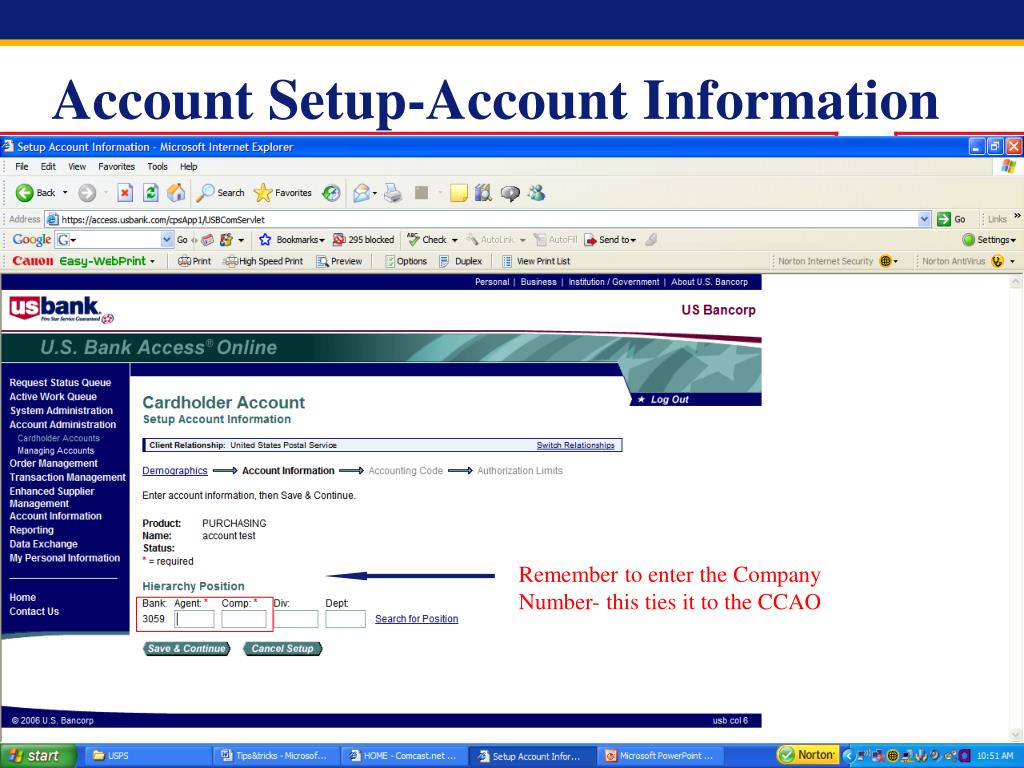Switch to USPS taskbar window

click(x=146, y=756)
